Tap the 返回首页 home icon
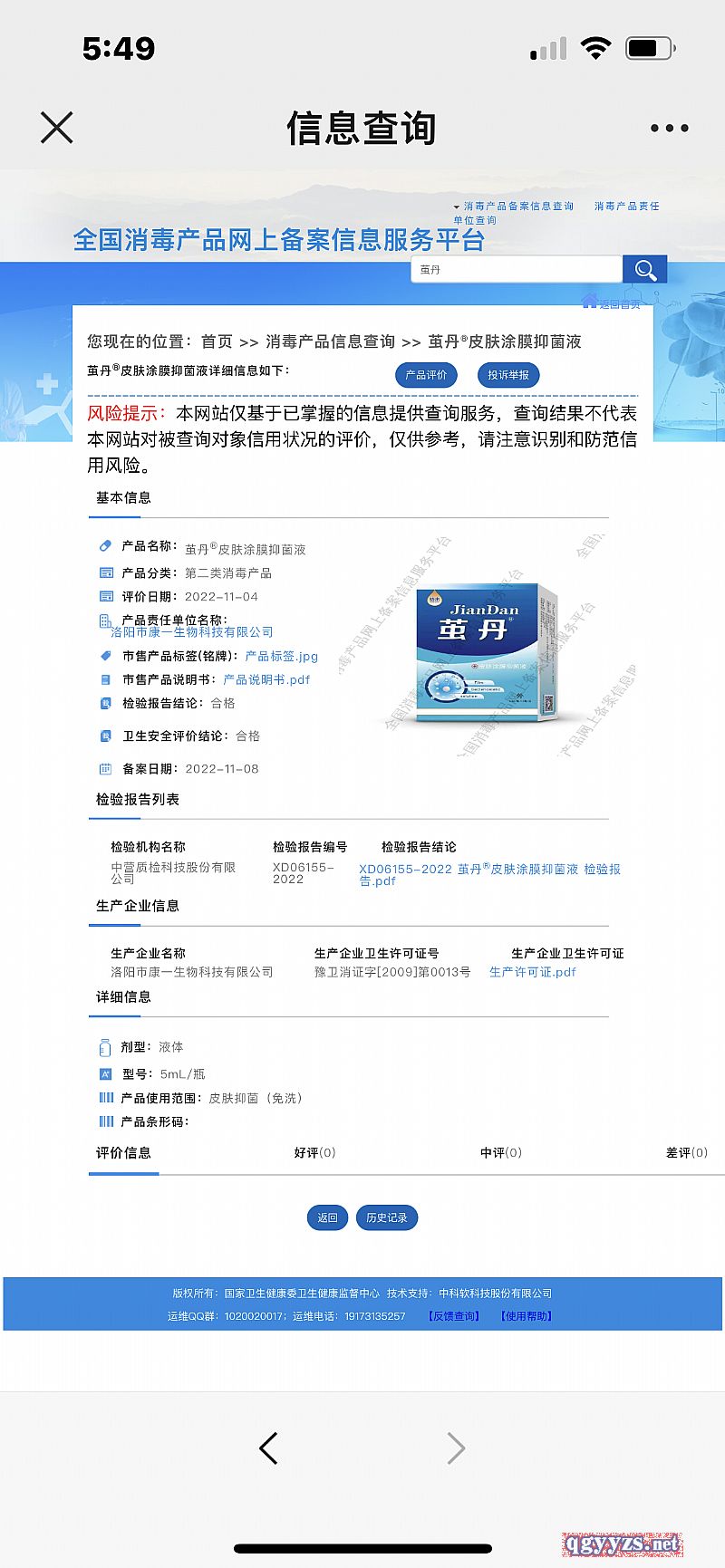This screenshot has height=1568, width=725. click(x=590, y=303)
